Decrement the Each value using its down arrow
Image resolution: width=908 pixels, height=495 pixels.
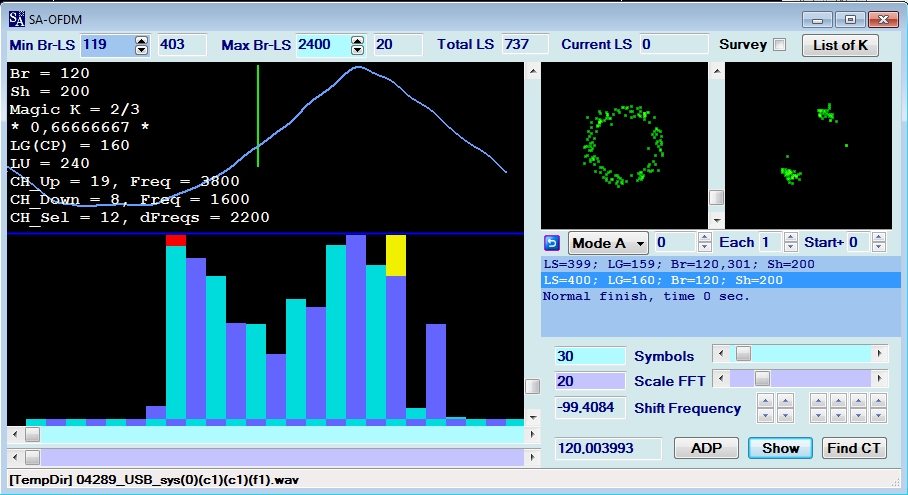point(790,247)
